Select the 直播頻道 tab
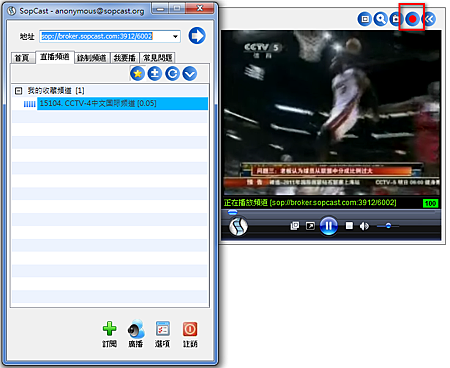450x368 pixels. click(x=55, y=57)
